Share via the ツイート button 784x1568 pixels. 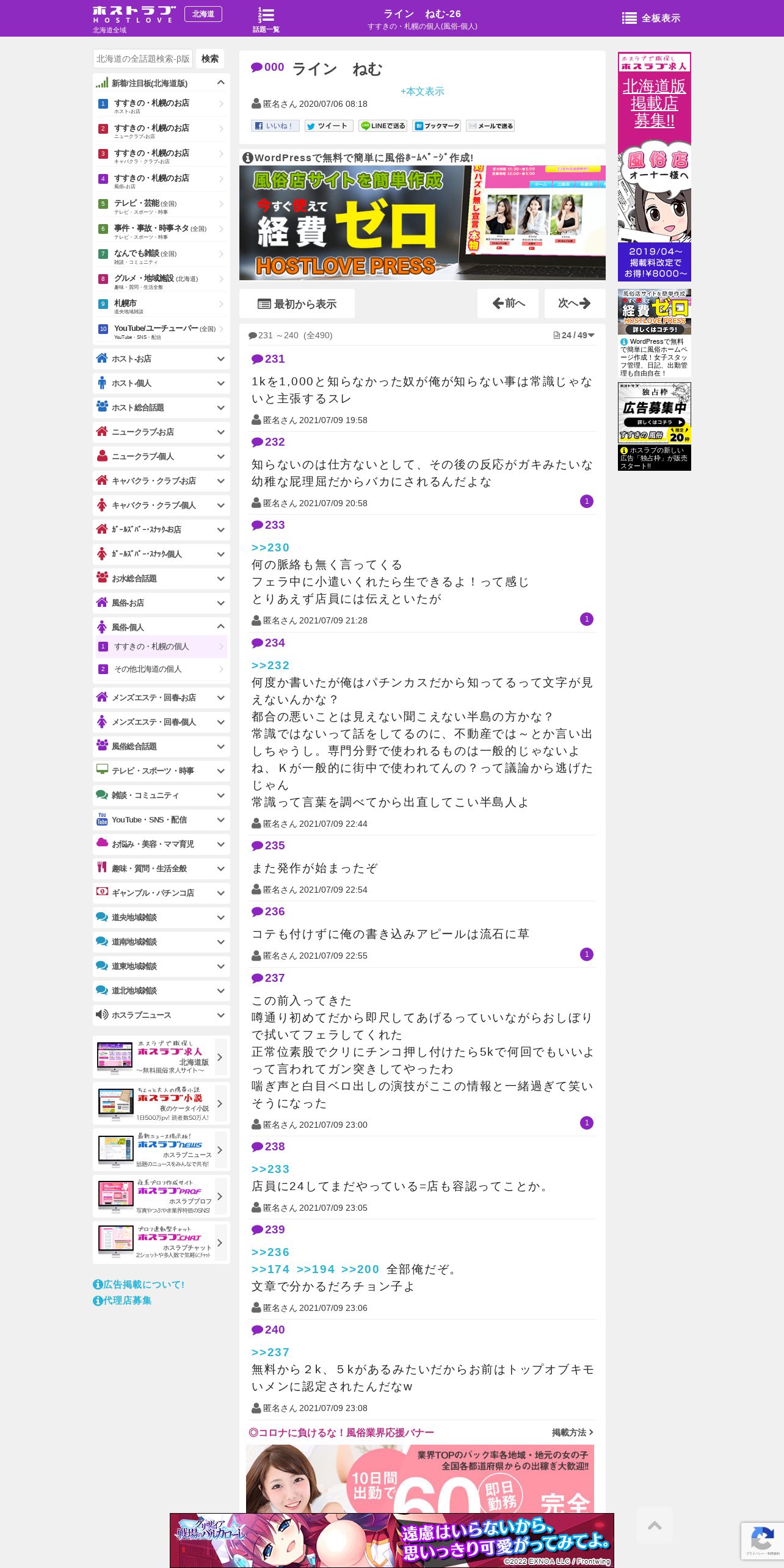pyautogui.click(x=328, y=126)
